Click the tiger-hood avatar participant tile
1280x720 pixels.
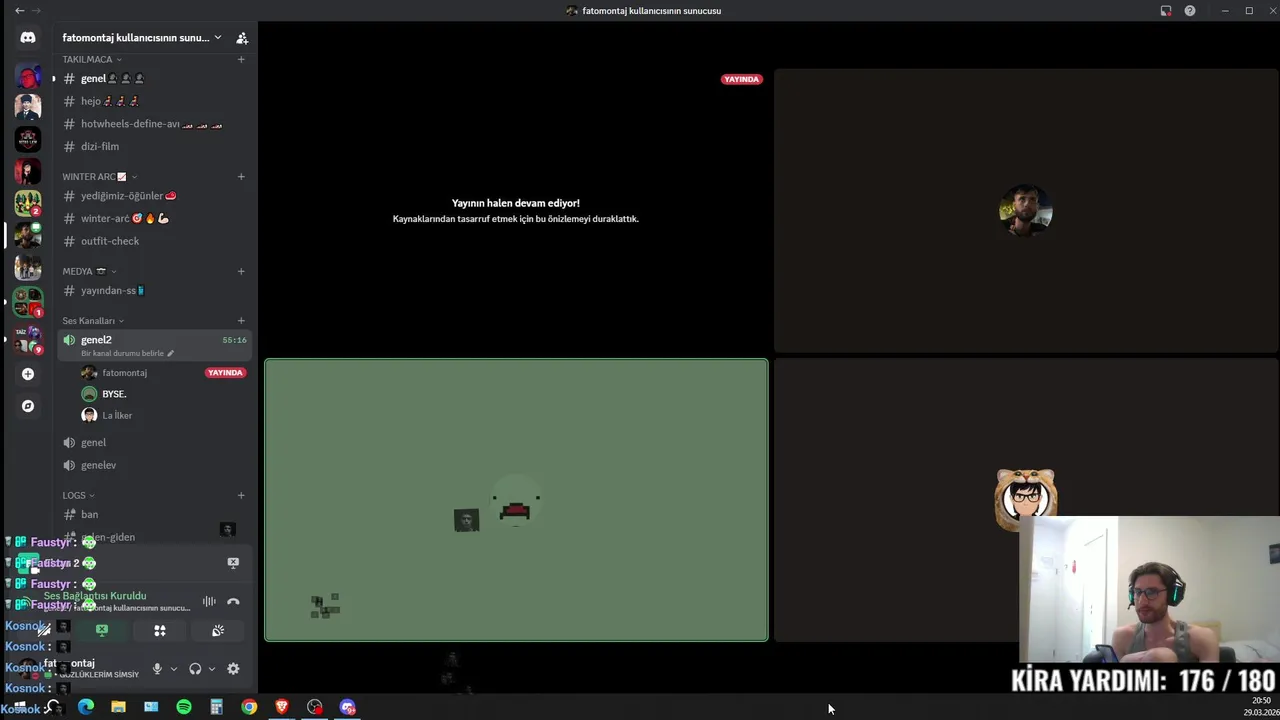pos(1026,498)
